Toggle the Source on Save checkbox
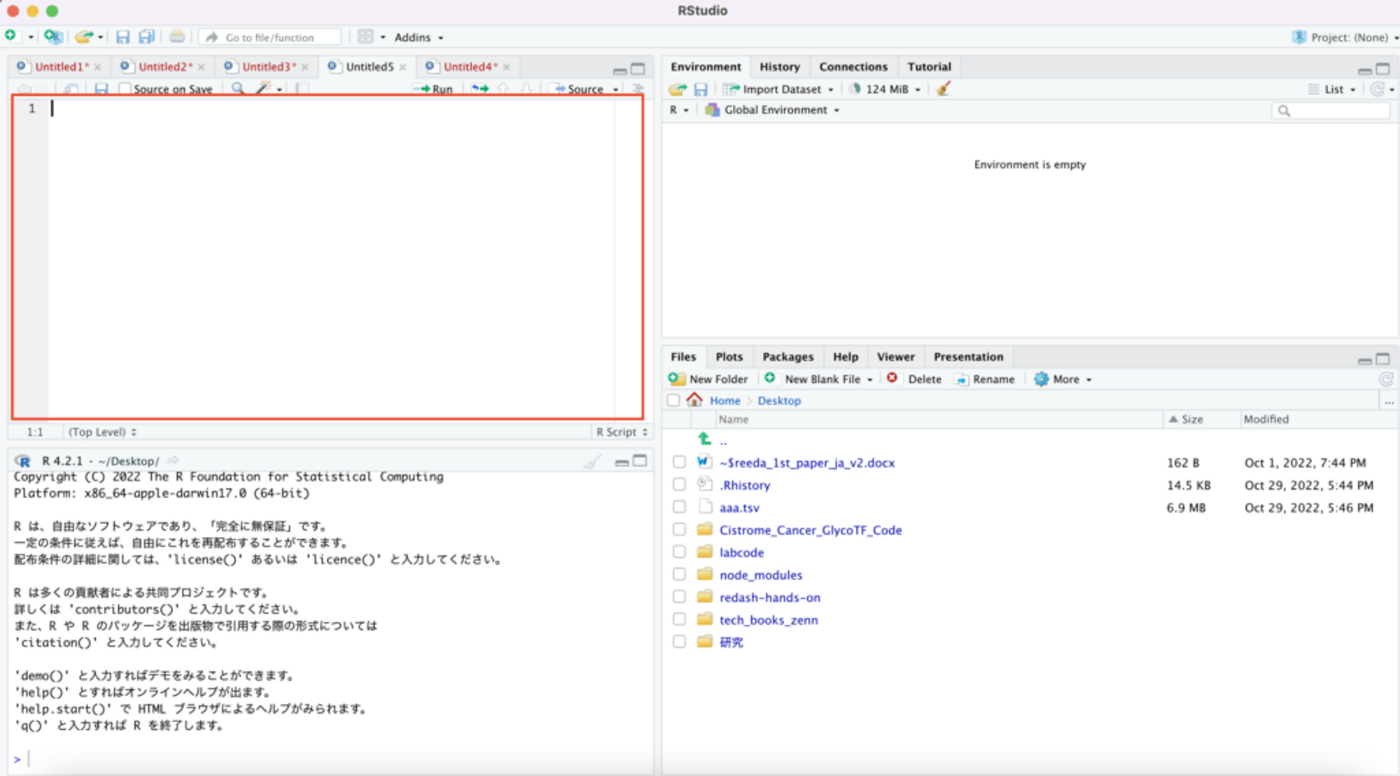 coord(125,89)
